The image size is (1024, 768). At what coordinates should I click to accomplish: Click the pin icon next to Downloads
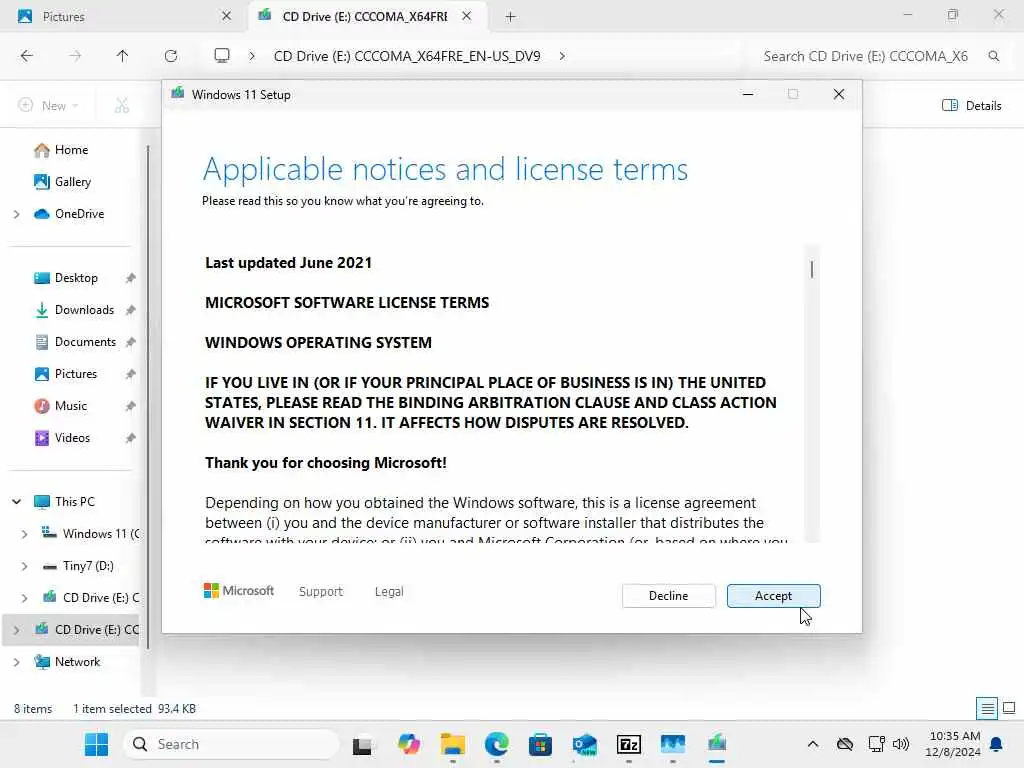pos(131,310)
